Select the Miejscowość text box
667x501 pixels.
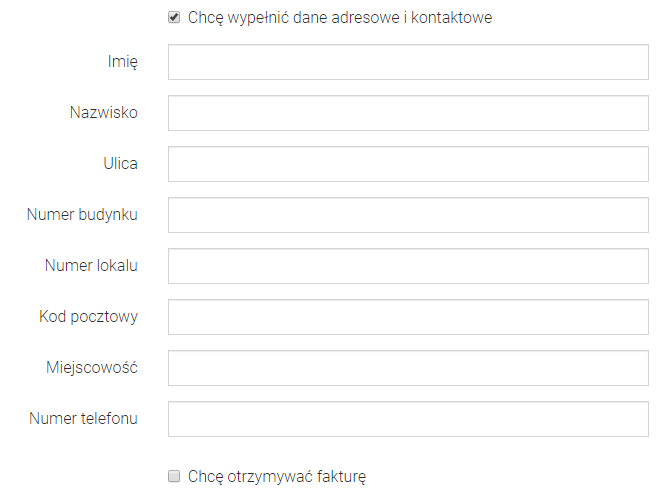408,368
